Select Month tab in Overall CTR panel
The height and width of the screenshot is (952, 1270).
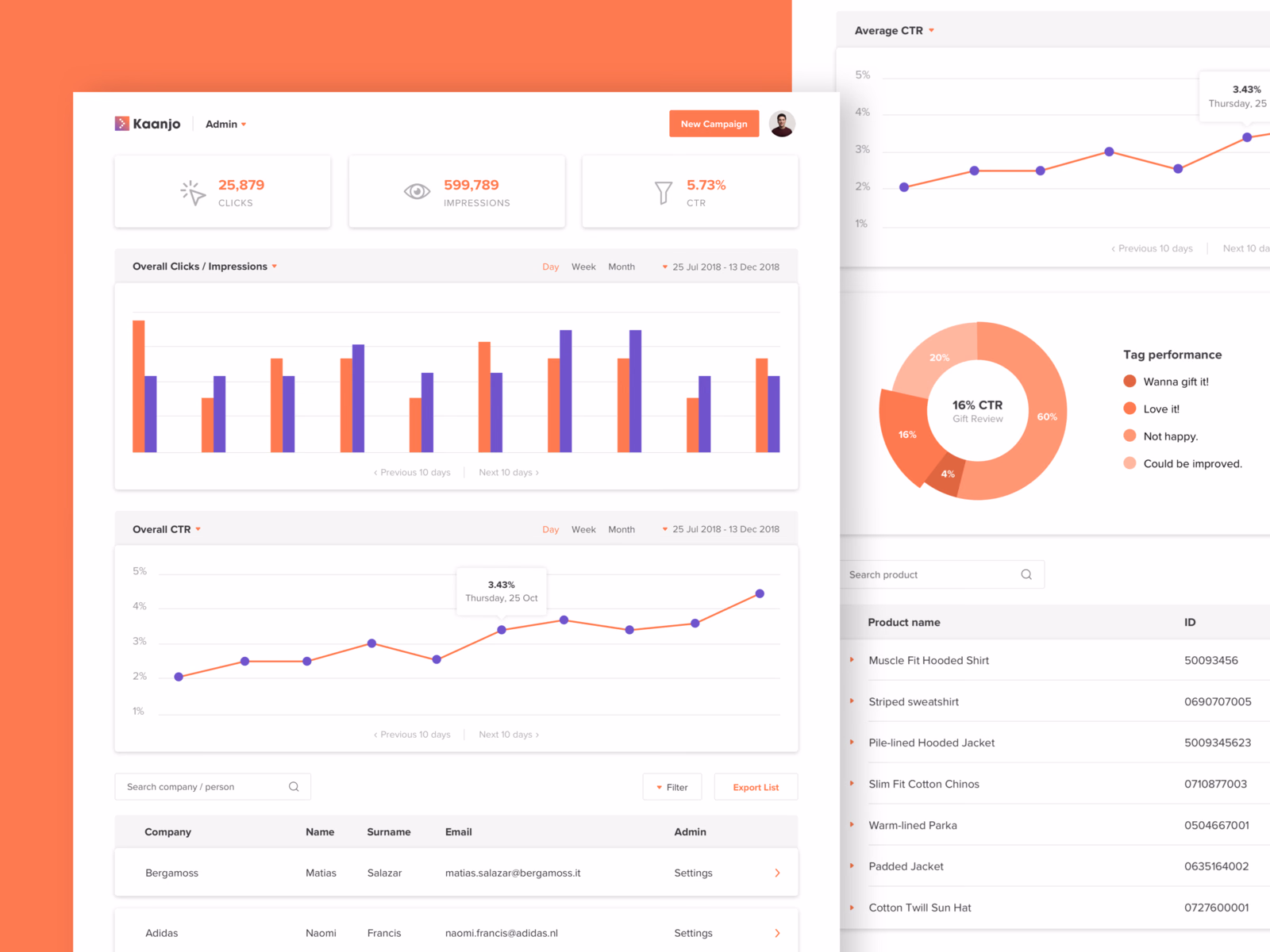coord(622,529)
